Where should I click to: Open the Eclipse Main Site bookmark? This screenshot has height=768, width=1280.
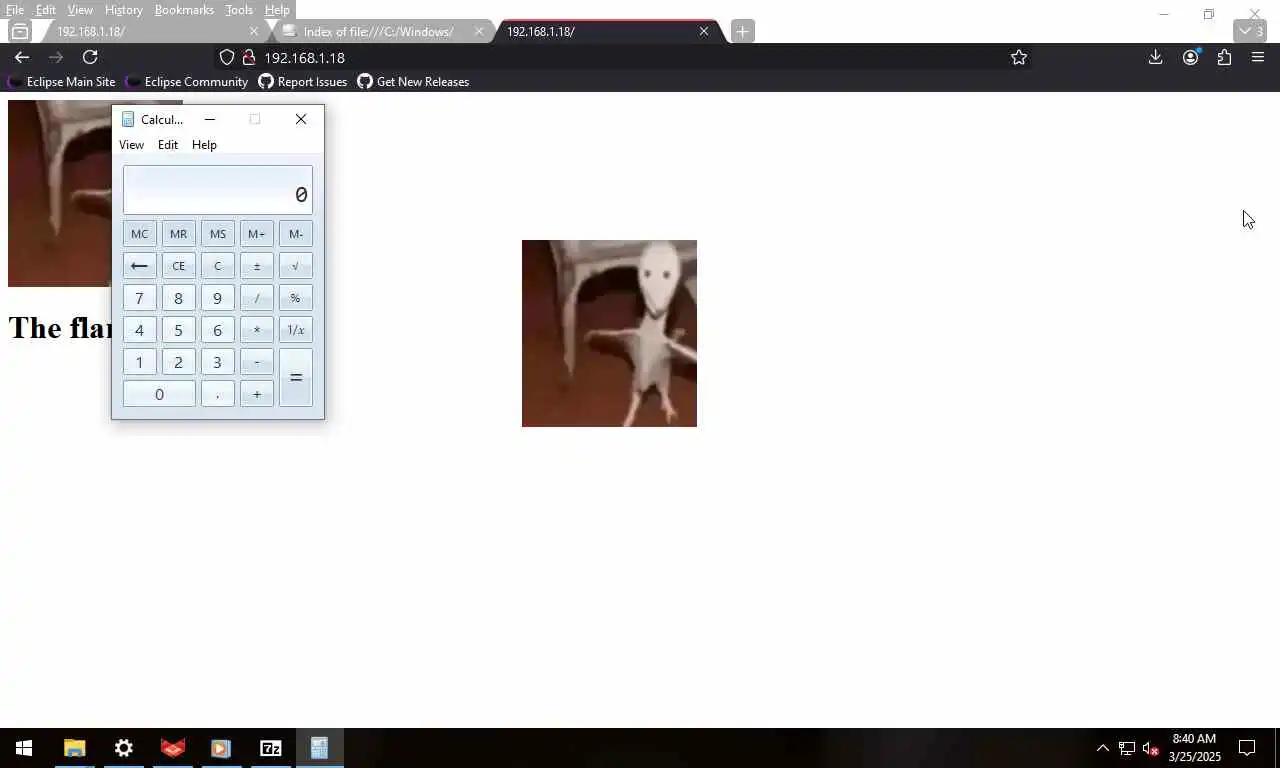pyautogui.click(x=61, y=82)
